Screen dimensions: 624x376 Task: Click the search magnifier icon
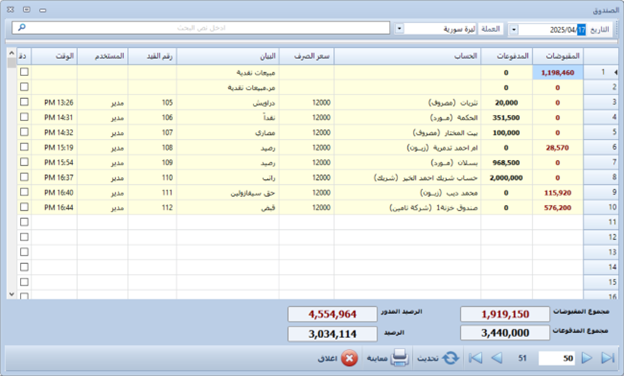(x=22, y=27)
